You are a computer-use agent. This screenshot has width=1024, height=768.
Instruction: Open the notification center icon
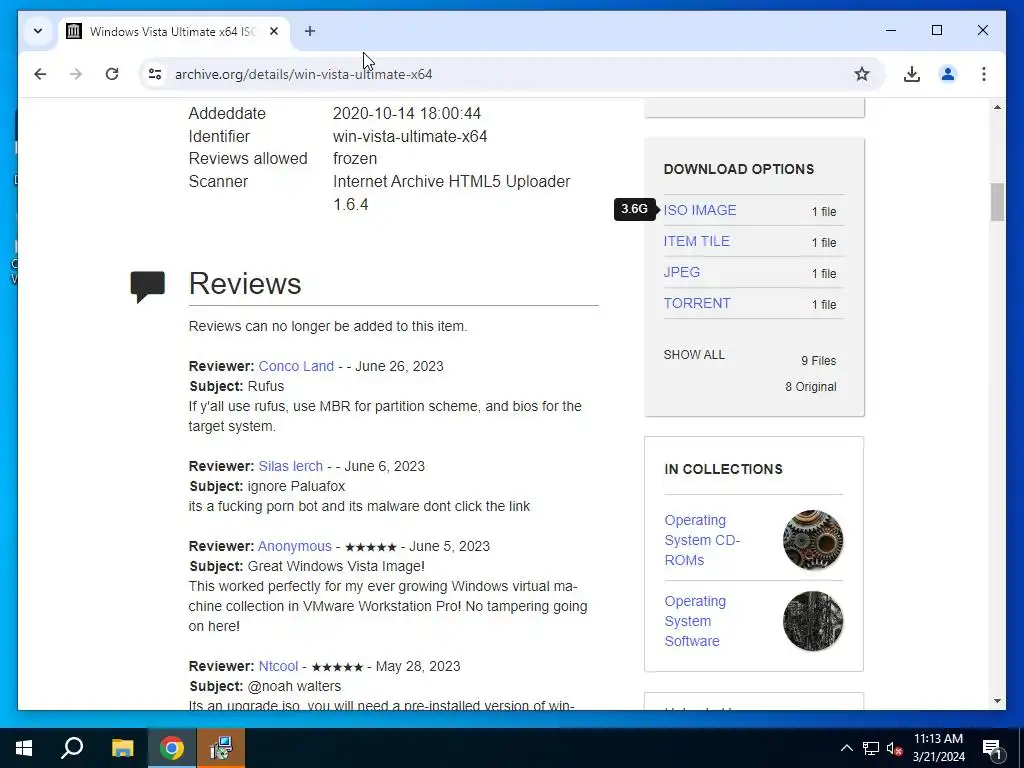tap(993, 748)
